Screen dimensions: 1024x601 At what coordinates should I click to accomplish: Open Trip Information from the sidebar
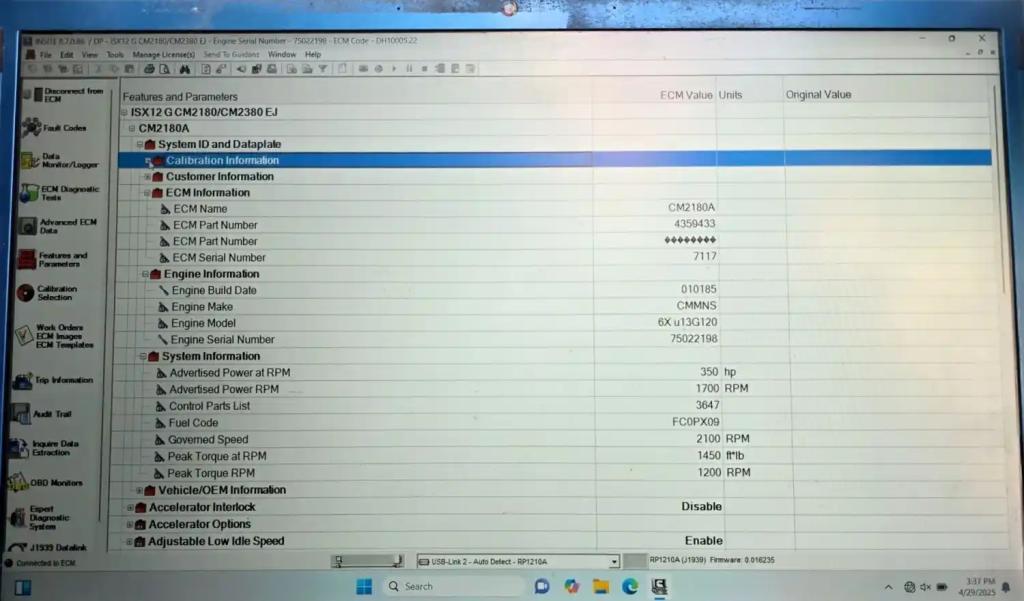click(x=24, y=381)
